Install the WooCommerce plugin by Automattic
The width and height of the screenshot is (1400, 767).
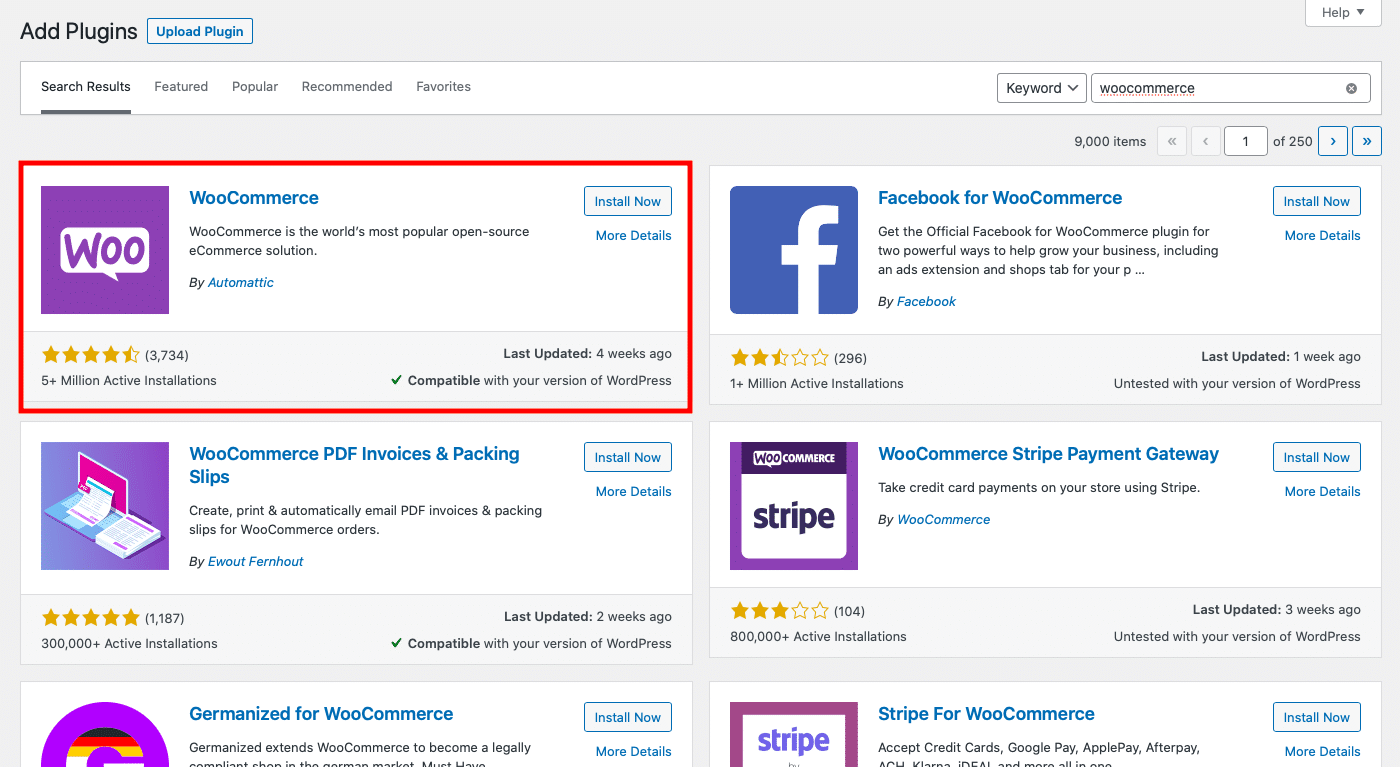(628, 201)
